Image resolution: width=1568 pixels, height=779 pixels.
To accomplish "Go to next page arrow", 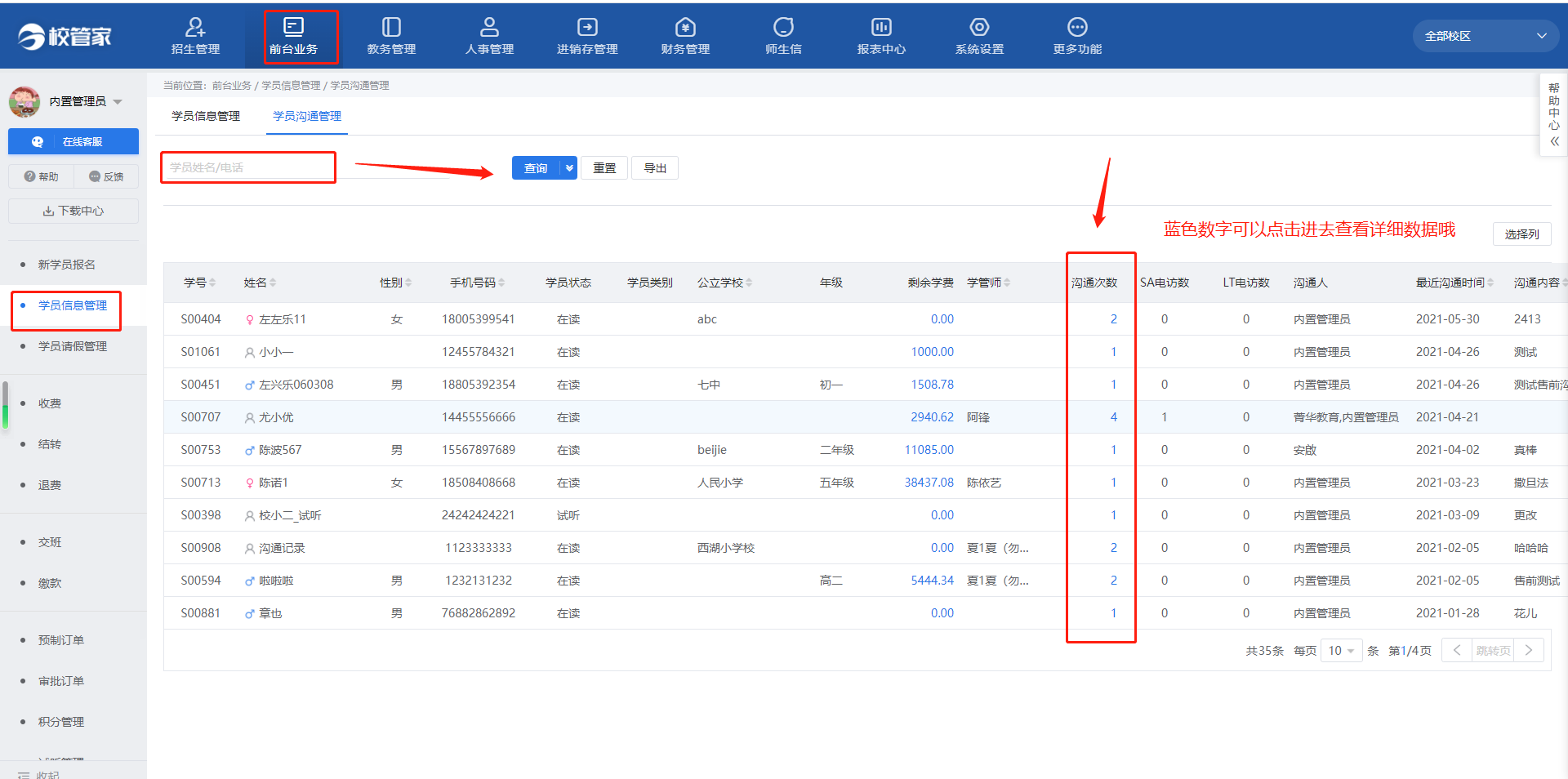I will pos(1529,650).
